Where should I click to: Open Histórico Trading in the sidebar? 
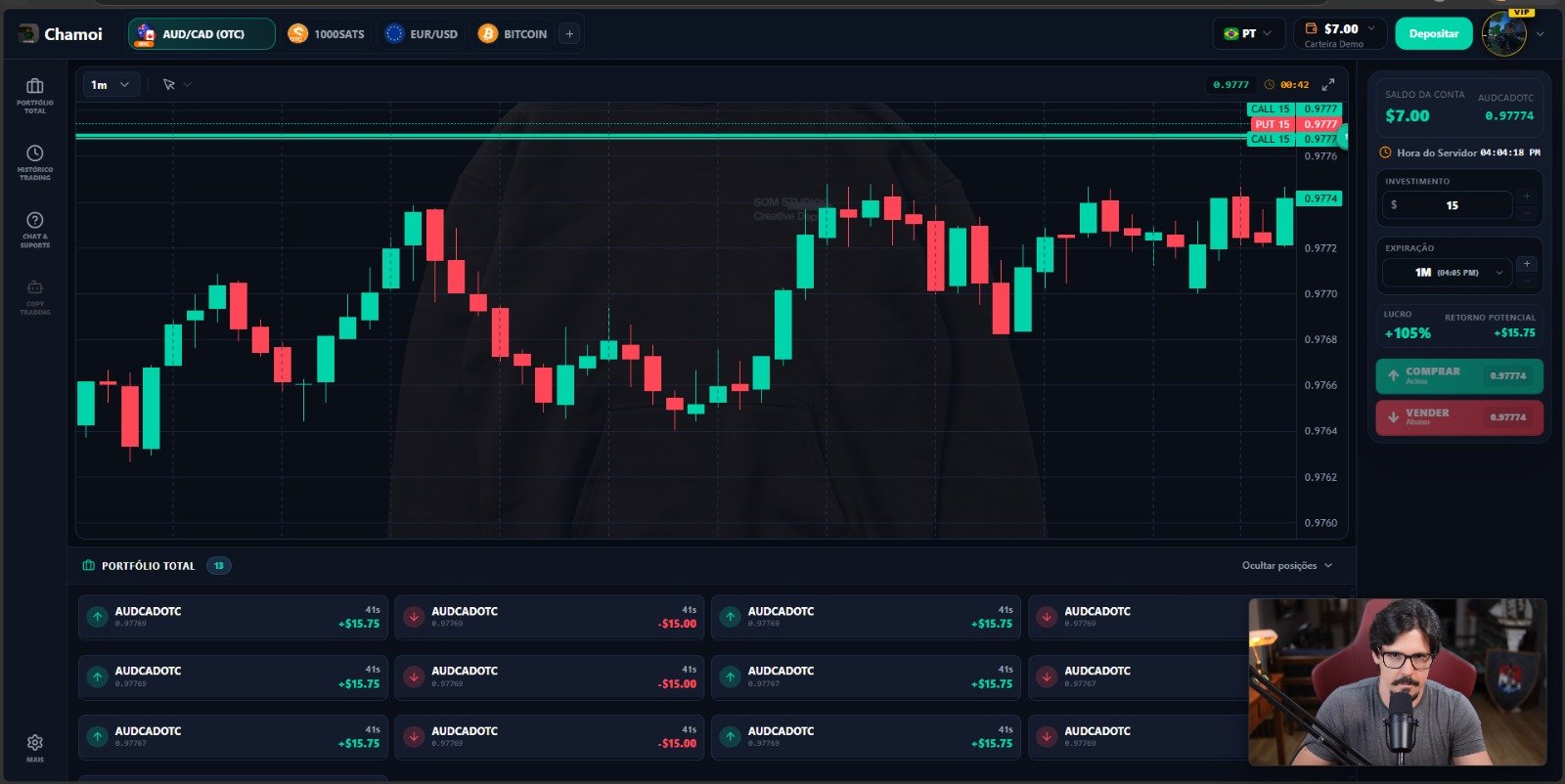[34, 163]
